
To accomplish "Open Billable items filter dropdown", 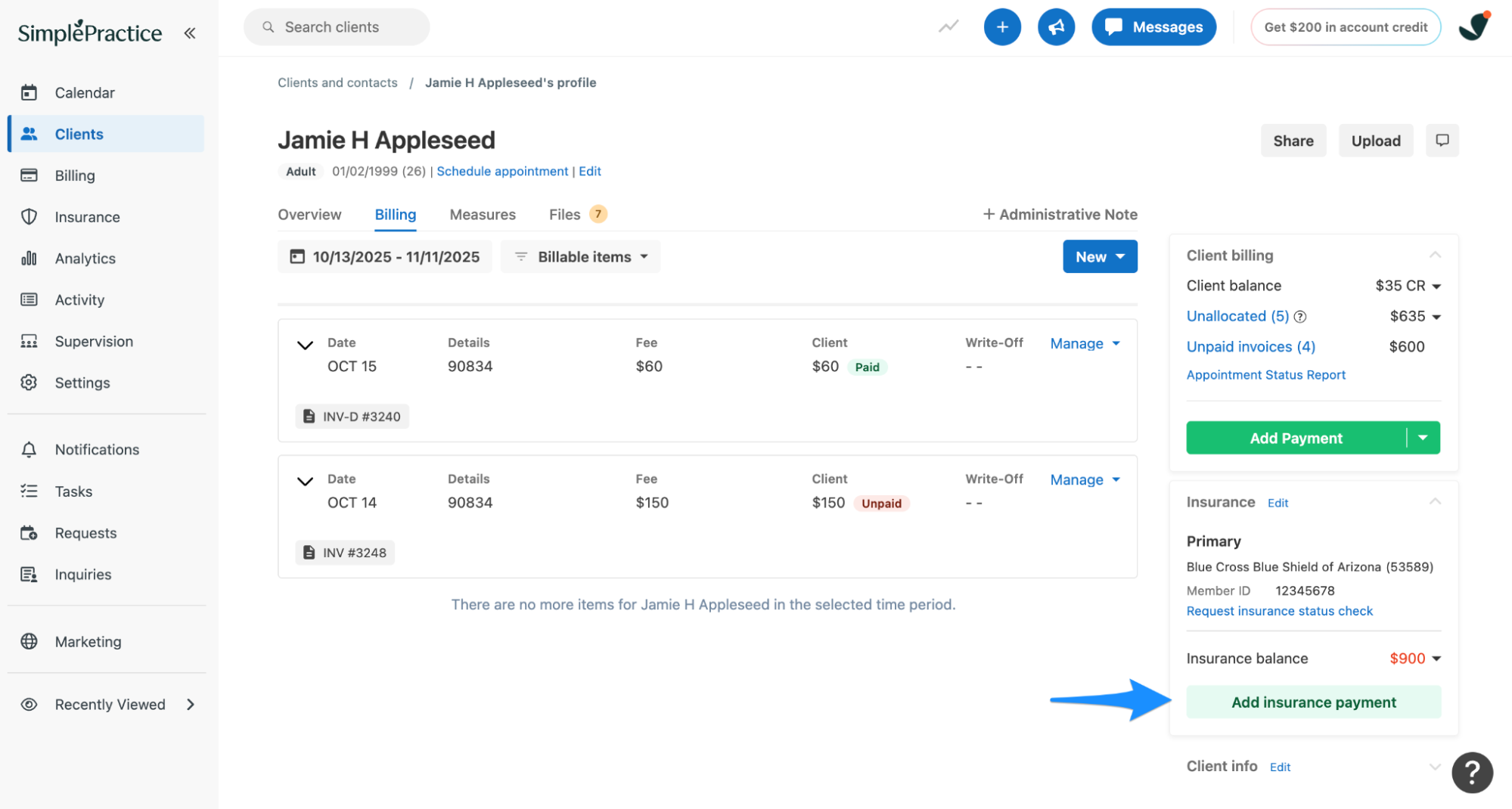I will pyautogui.click(x=580, y=257).
